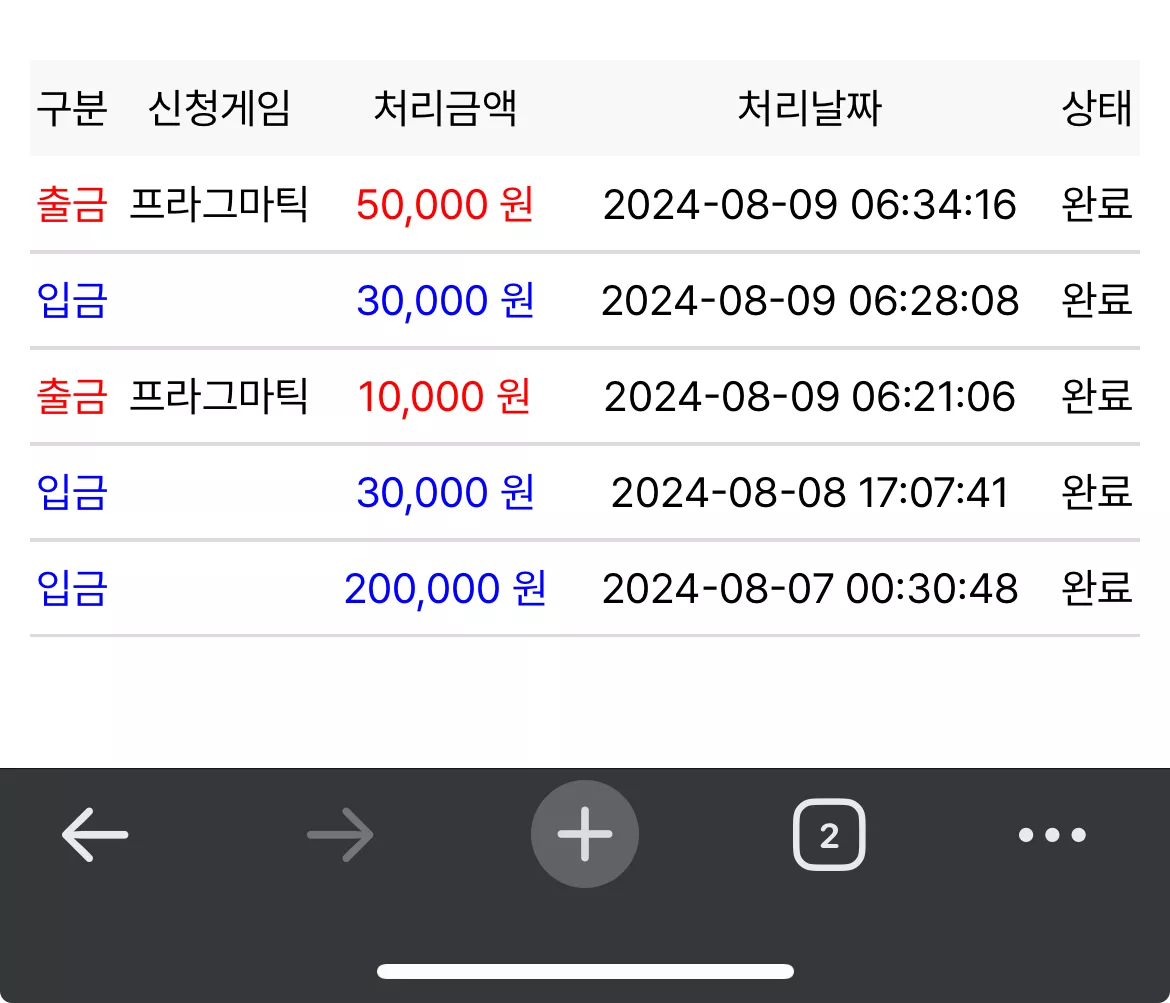Image resolution: width=1170 pixels, height=1003 pixels.
Task: Select the 2024-08-08 17:07:41 date entry
Action: [x=810, y=493]
